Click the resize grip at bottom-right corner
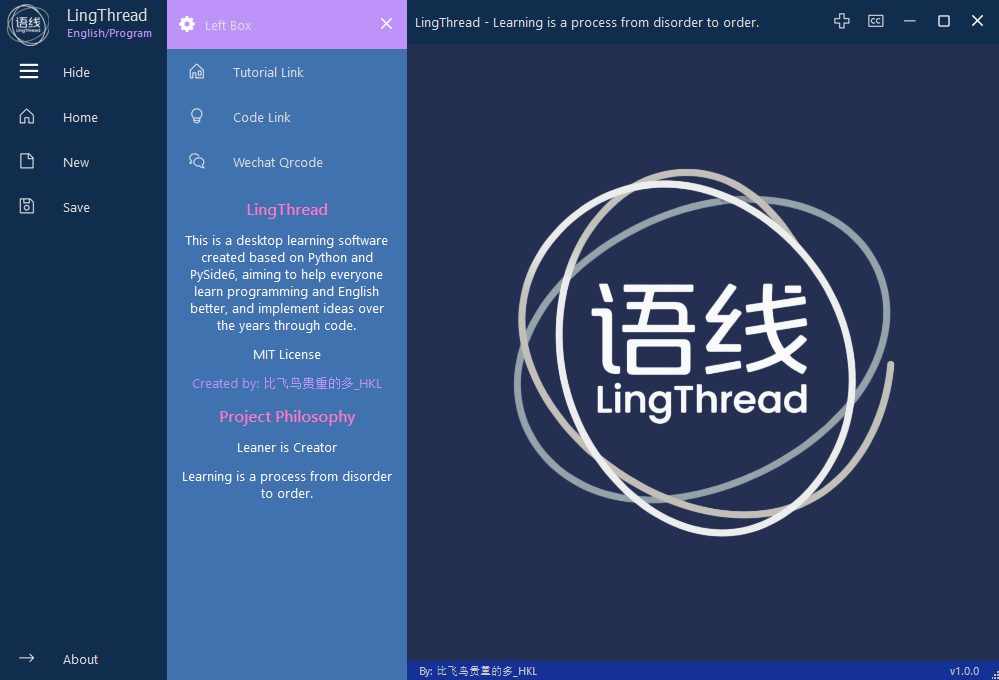The height and width of the screenshot is (680, 999). [995, 675]
